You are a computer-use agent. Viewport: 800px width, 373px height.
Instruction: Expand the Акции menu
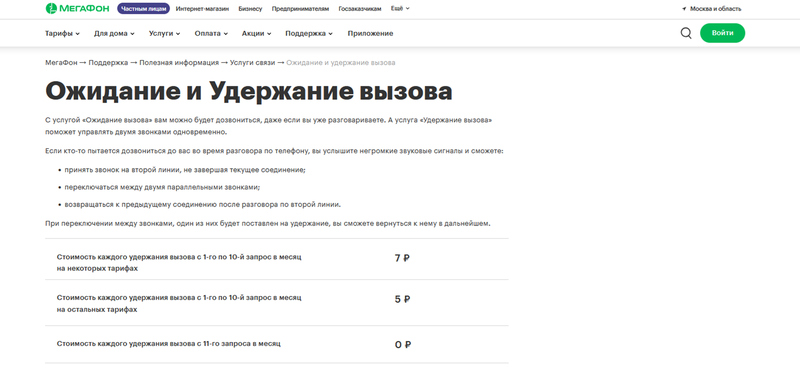pyautogui.click(x=257, y=34)
